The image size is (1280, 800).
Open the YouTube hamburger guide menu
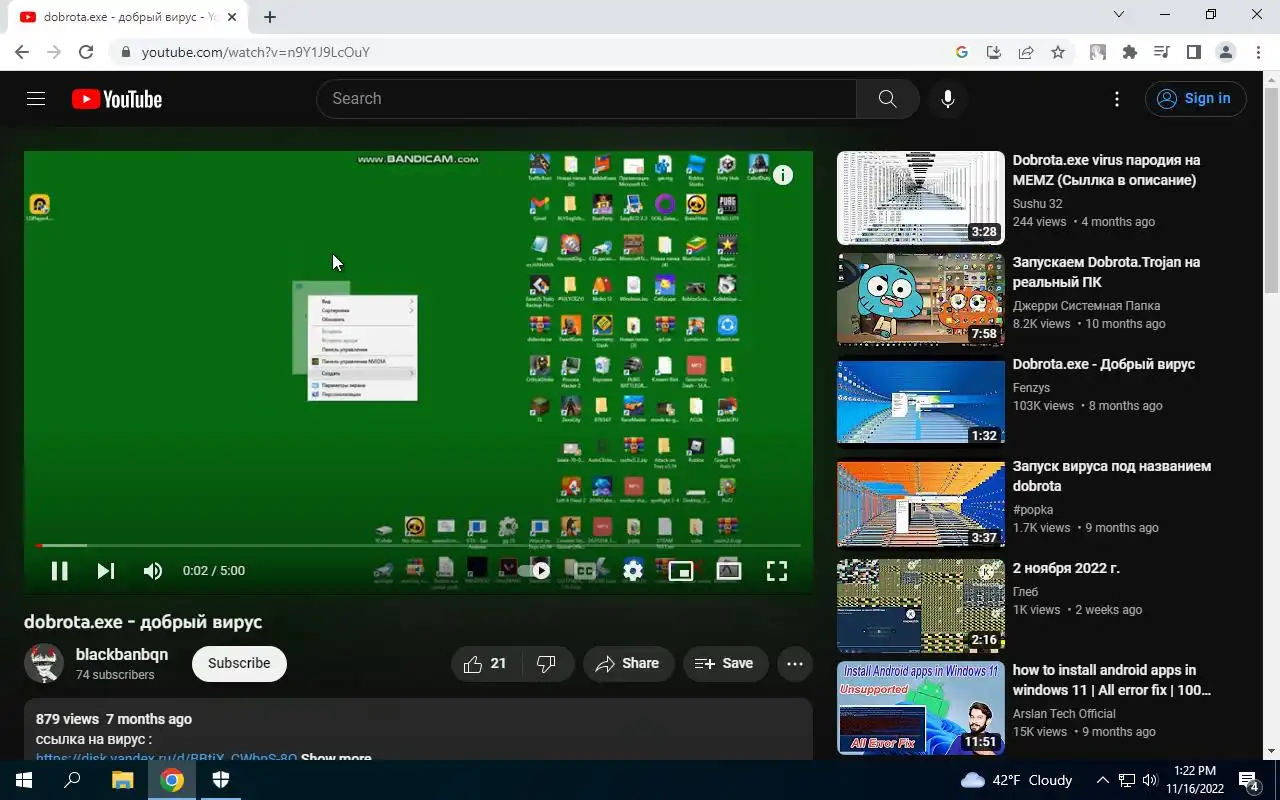pyautogui.click(x=36, y=99)
